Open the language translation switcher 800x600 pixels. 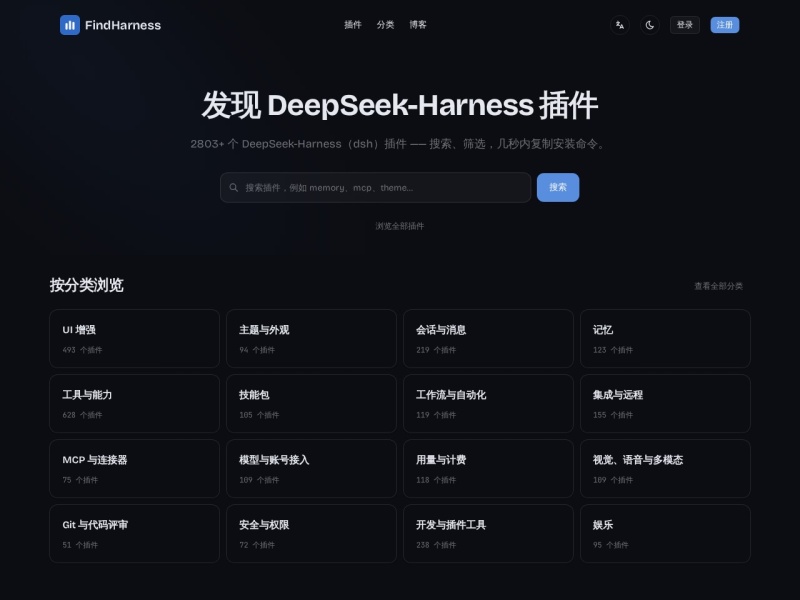click(619, 25)
